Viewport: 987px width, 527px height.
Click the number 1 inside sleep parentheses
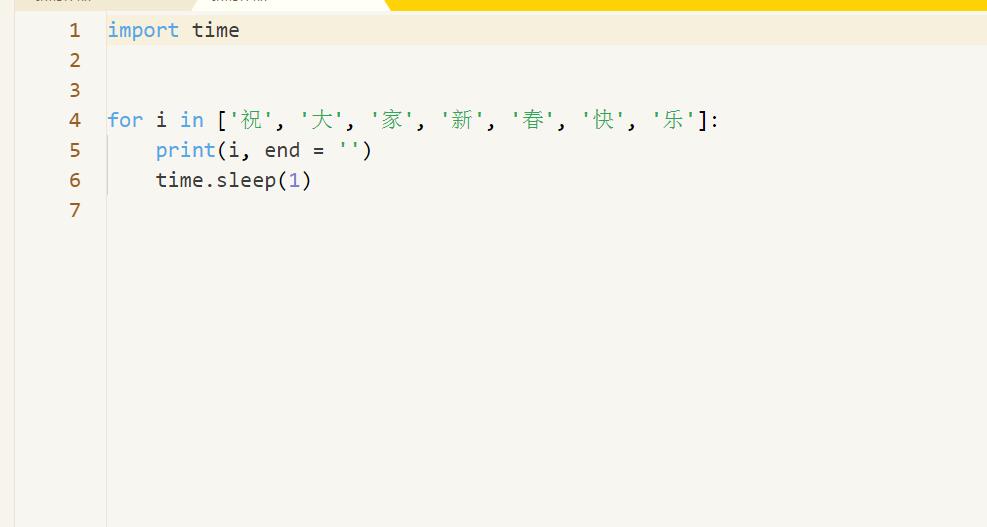pyautogui.click(x=294, y=181)
